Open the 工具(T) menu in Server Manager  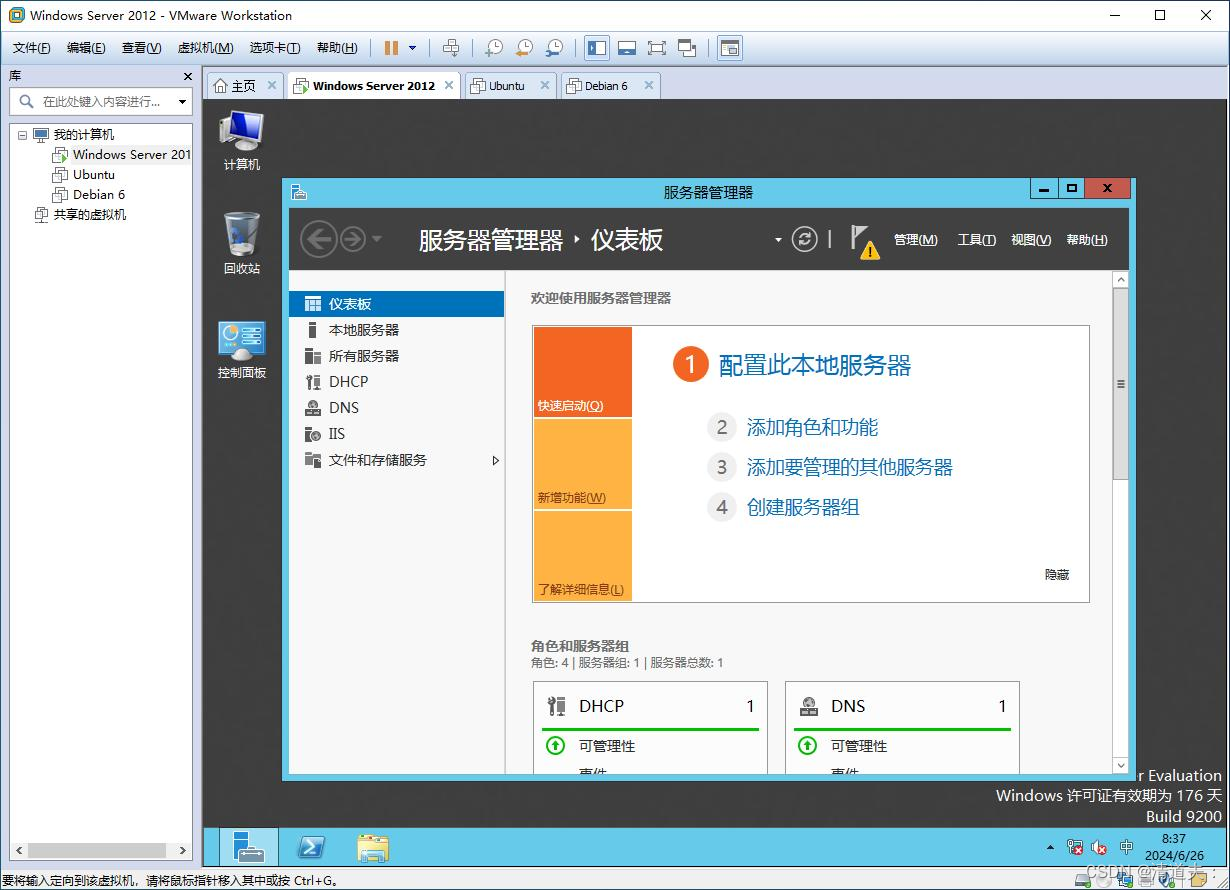(x=976, y=240)
